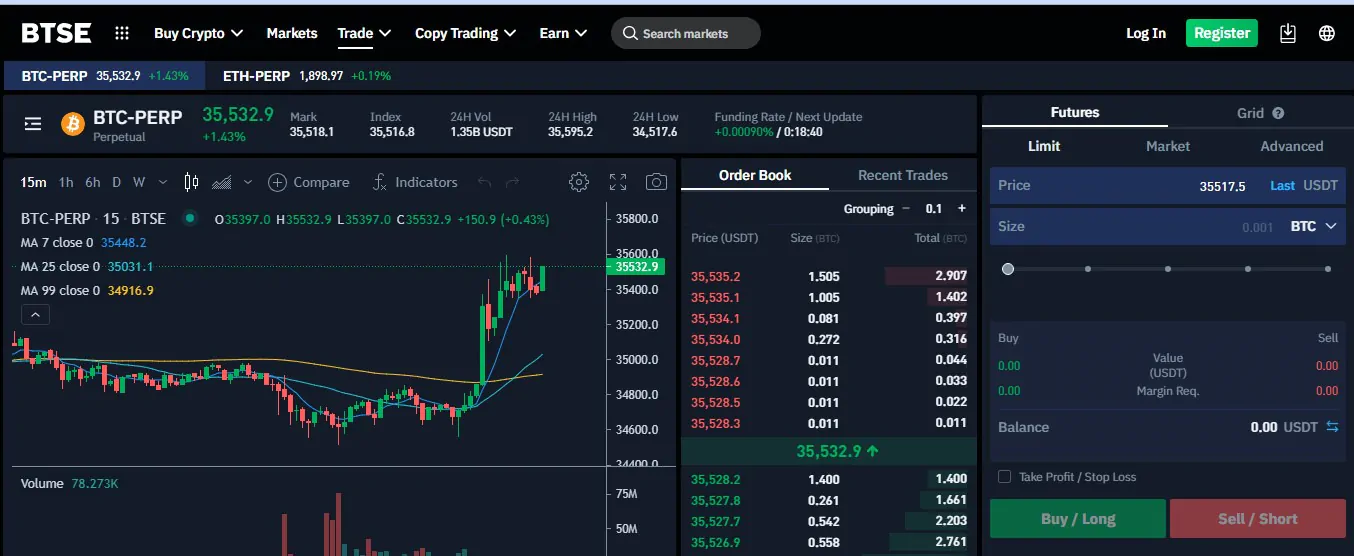Click the size slider handle
The image size is (1354, 556).
tap(1008, 269)
